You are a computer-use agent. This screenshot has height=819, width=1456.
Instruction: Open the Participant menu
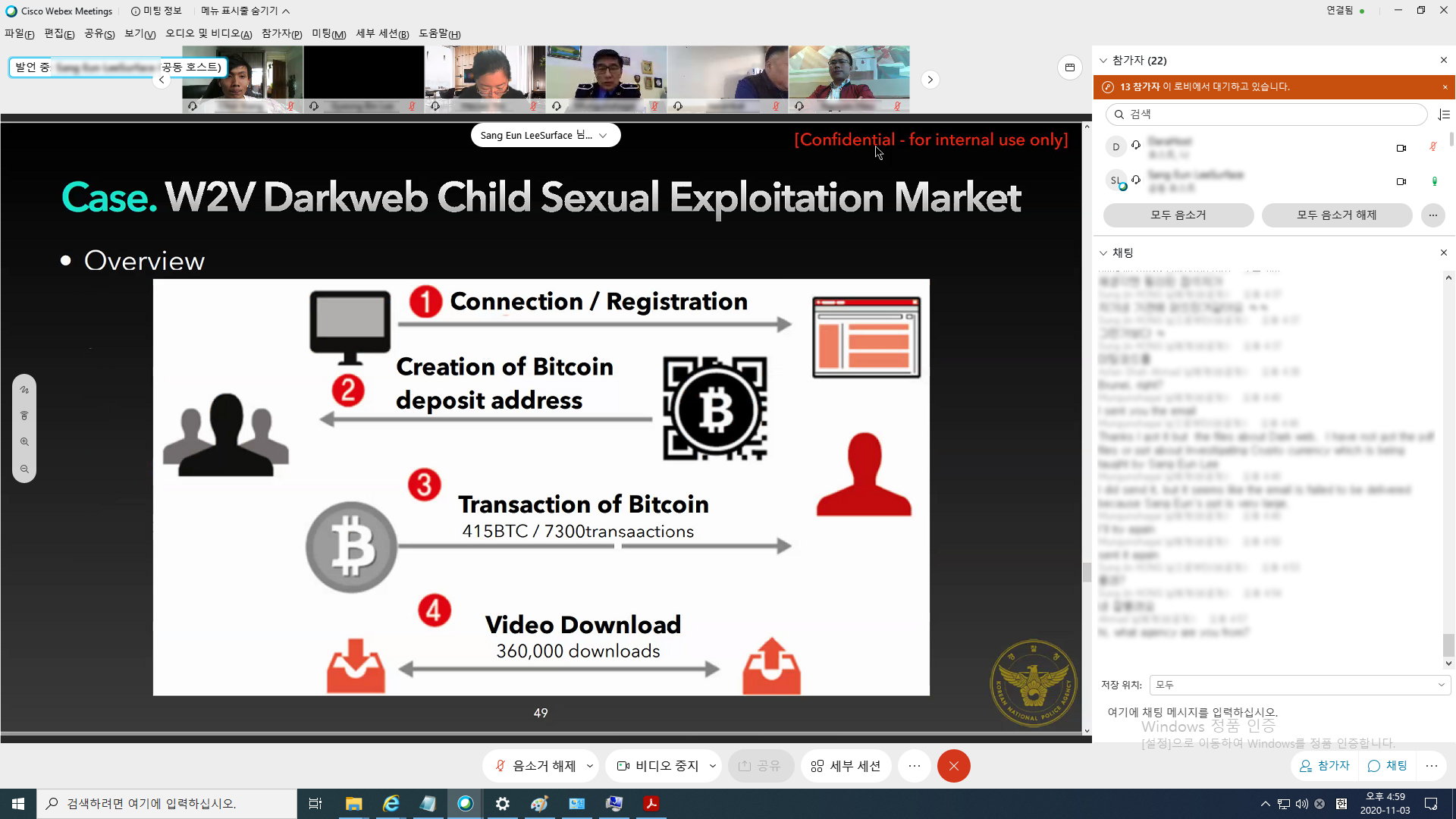(281, 33)
